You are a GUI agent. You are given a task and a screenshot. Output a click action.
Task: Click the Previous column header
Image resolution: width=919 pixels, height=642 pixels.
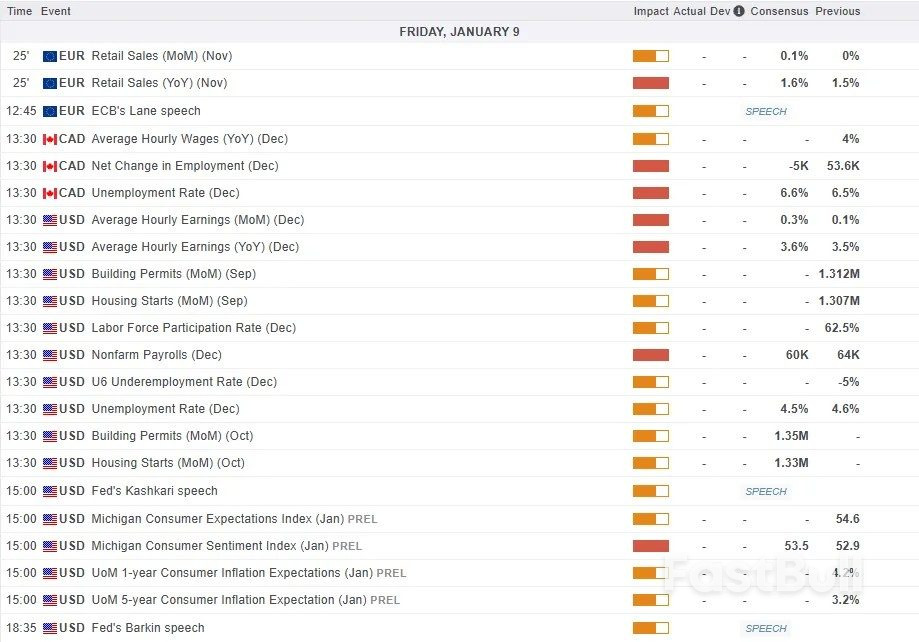tap(837, 11)
